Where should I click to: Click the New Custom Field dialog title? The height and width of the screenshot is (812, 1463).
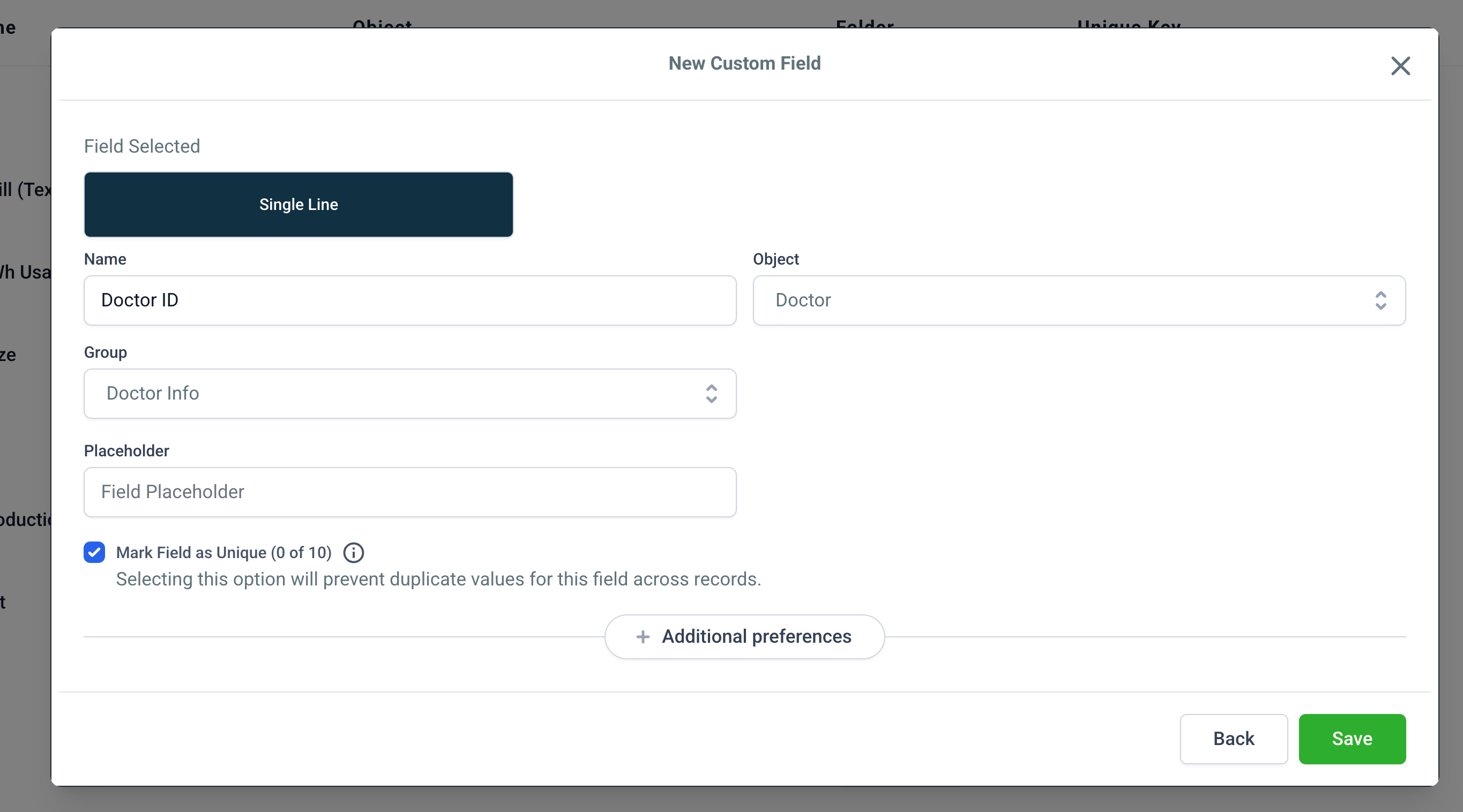[744, 63]
